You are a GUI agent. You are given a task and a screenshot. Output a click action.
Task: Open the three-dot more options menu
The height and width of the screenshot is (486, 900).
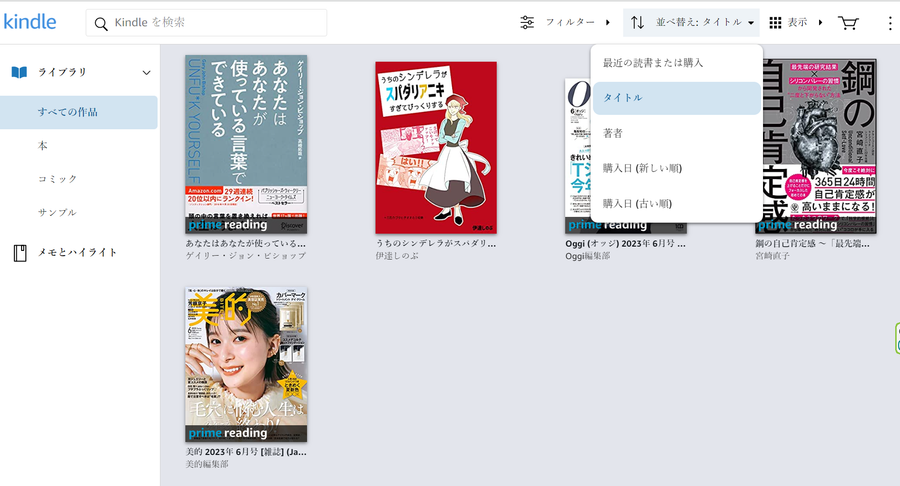point(890,23)
